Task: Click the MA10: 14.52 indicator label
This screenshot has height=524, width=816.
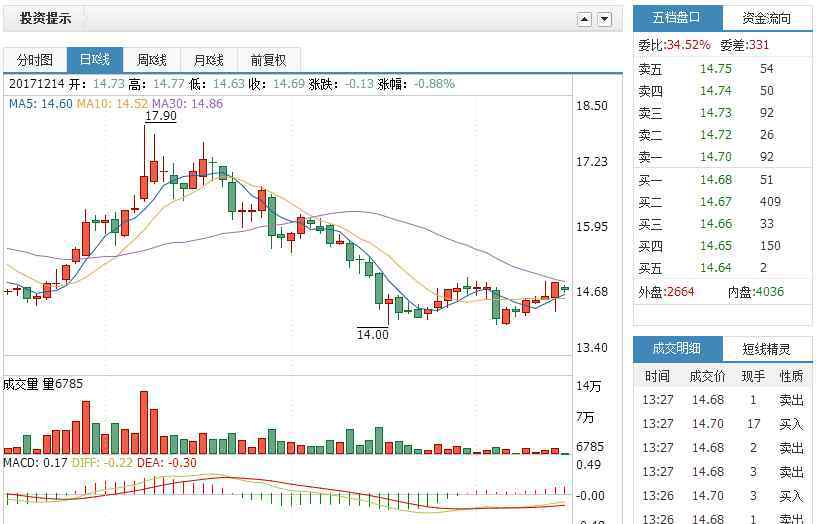Action: point(112,104)
